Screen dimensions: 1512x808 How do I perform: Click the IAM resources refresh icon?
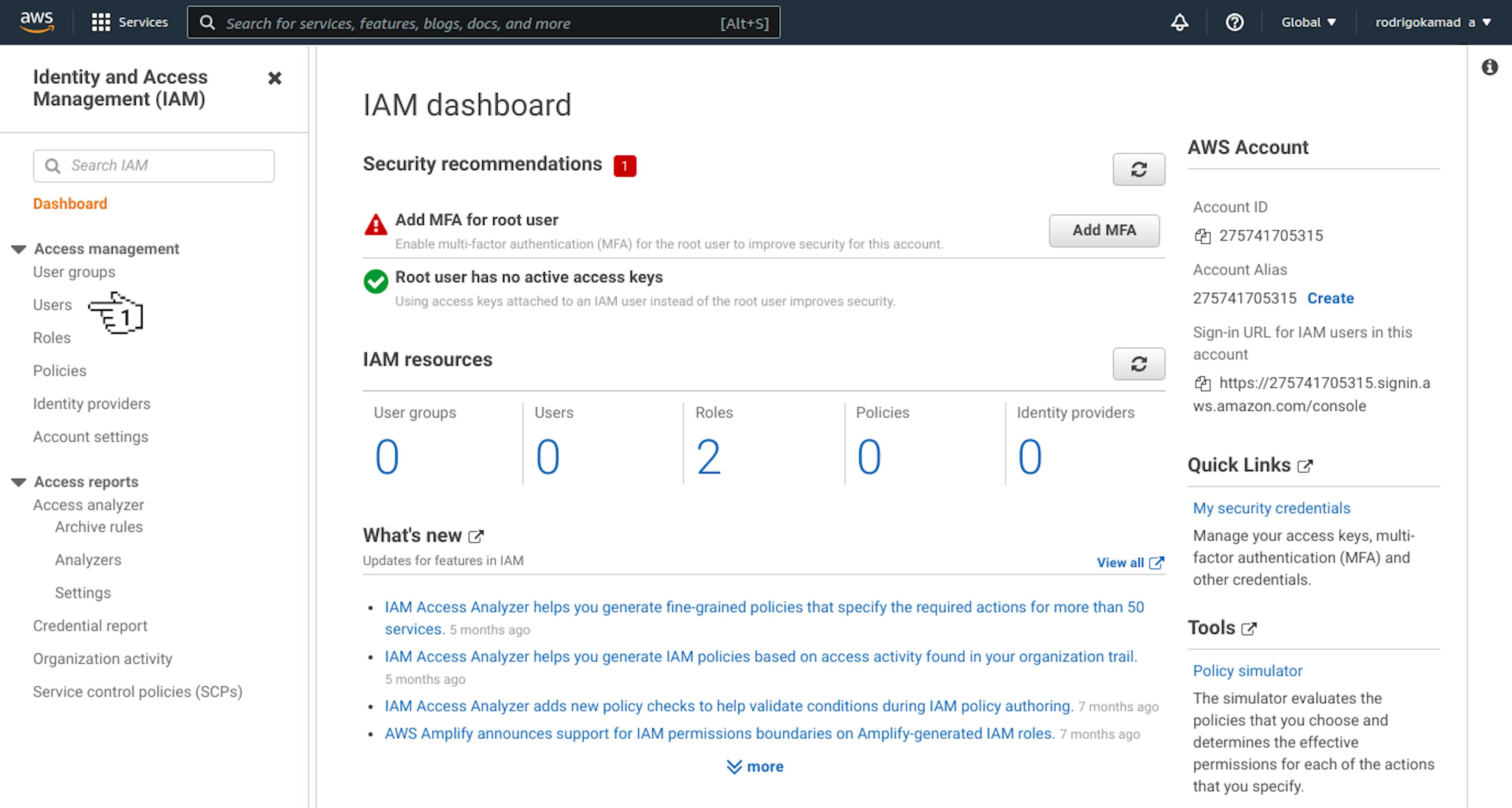coord(1140,362)
